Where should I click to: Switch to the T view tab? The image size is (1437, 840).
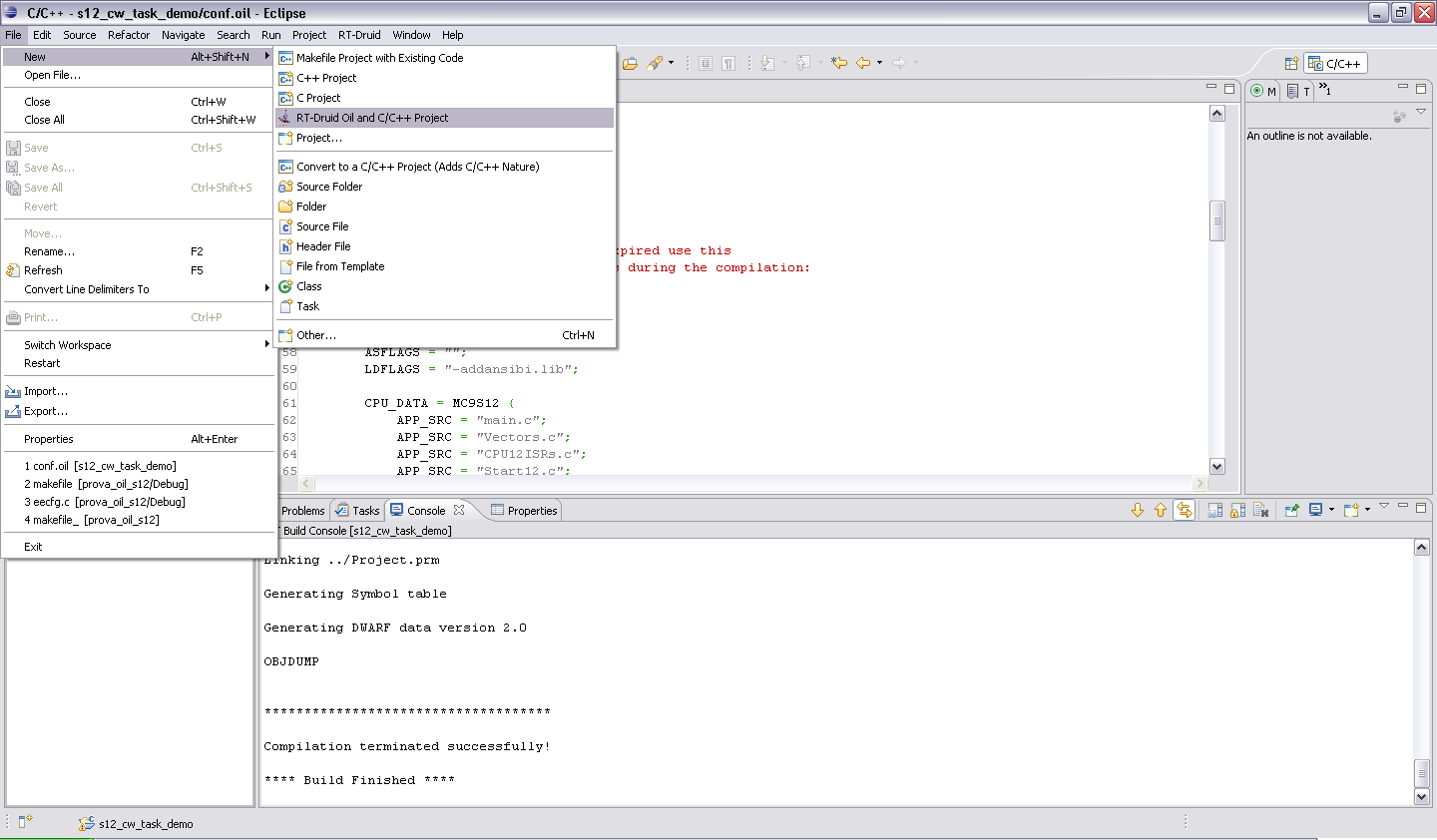point(1298,91)
